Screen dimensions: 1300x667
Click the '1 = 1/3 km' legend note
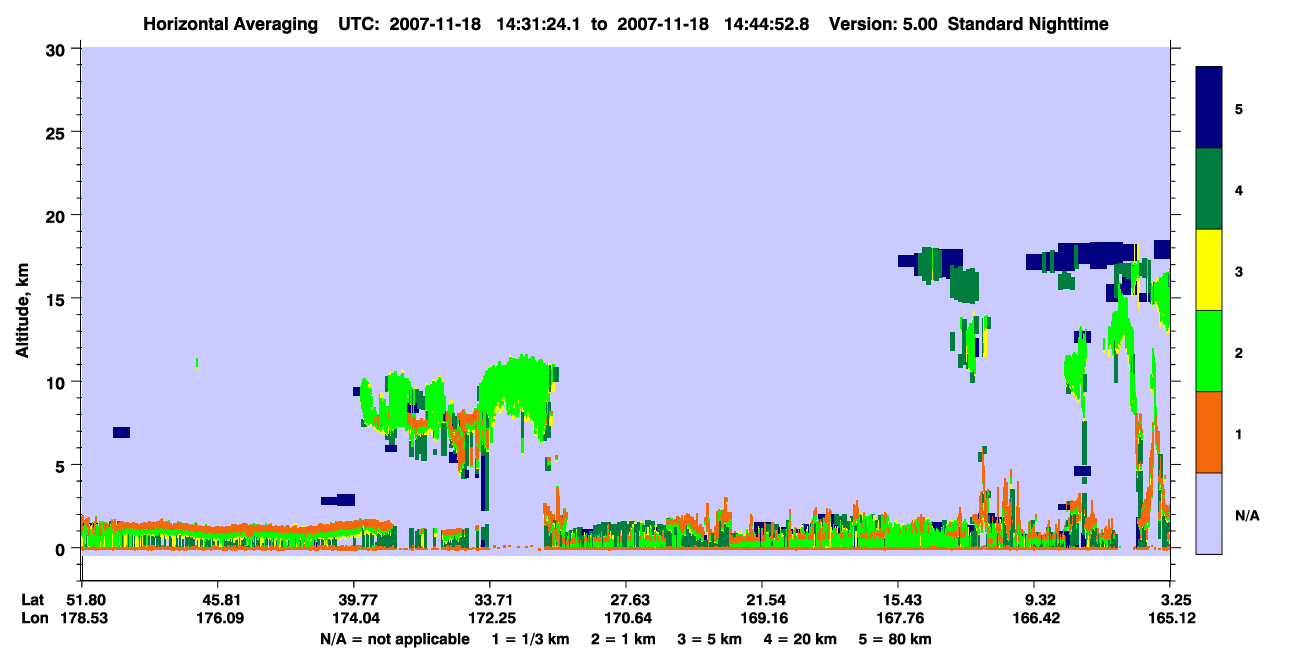(x=530, y=639)
